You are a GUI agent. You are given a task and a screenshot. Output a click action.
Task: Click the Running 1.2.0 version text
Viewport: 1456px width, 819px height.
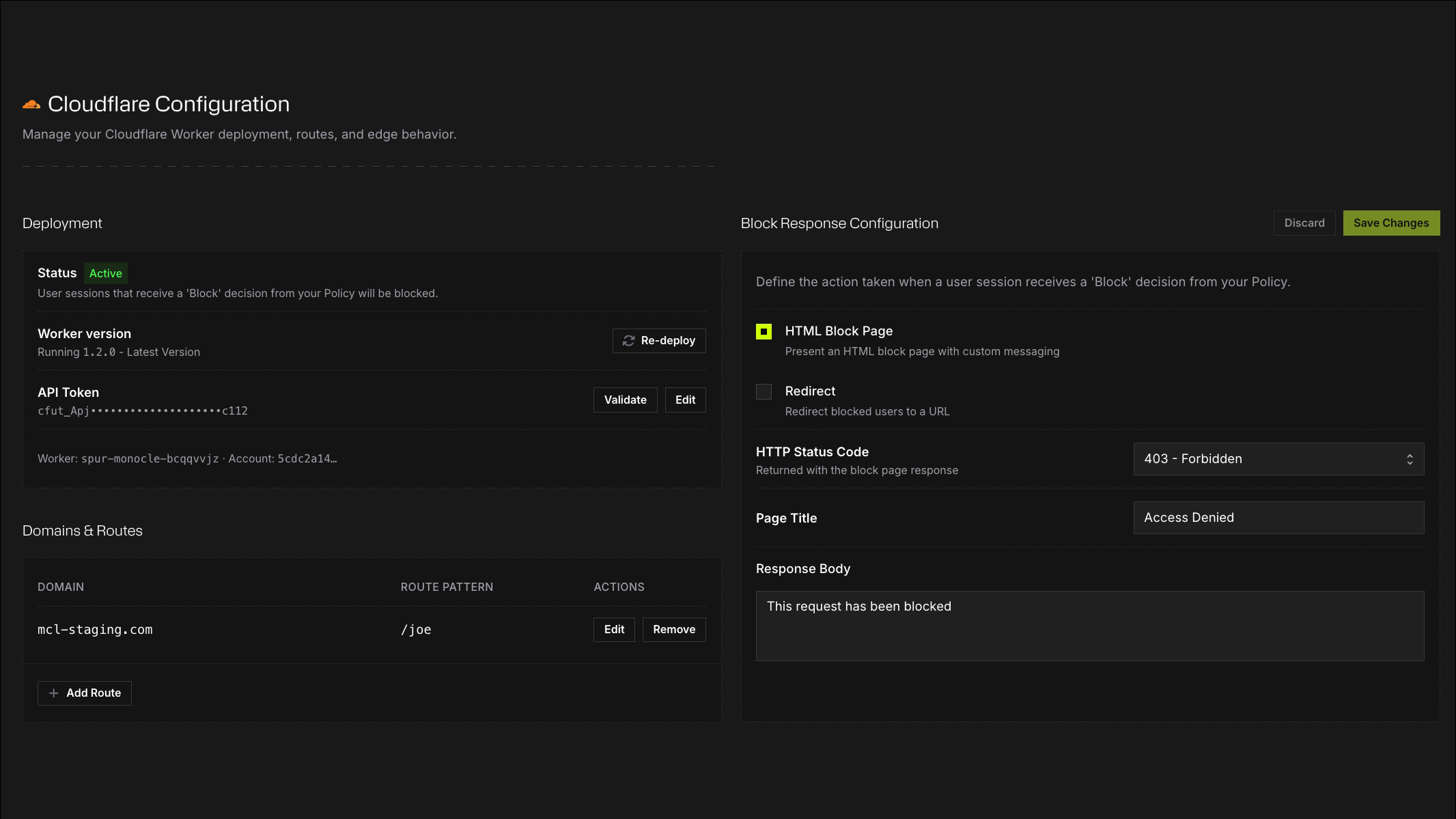pos(119,352)
